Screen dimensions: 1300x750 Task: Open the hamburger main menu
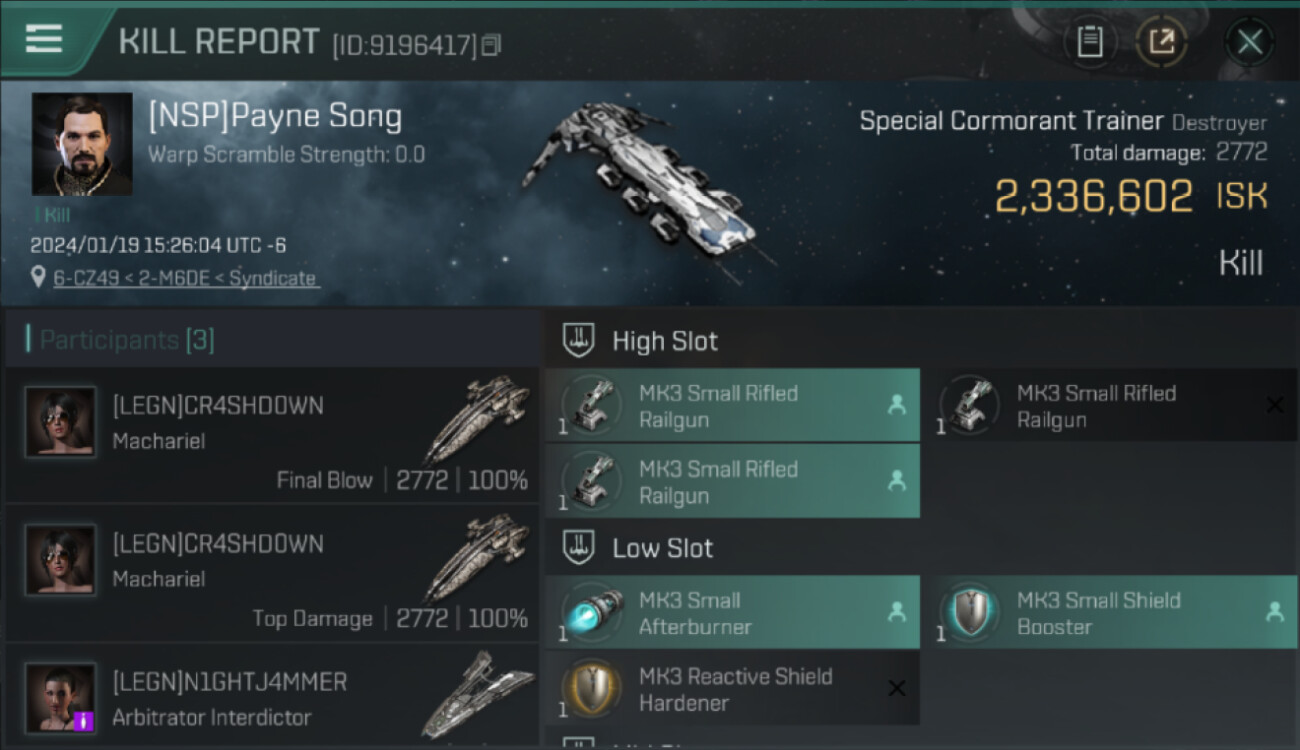click(44, 39)
